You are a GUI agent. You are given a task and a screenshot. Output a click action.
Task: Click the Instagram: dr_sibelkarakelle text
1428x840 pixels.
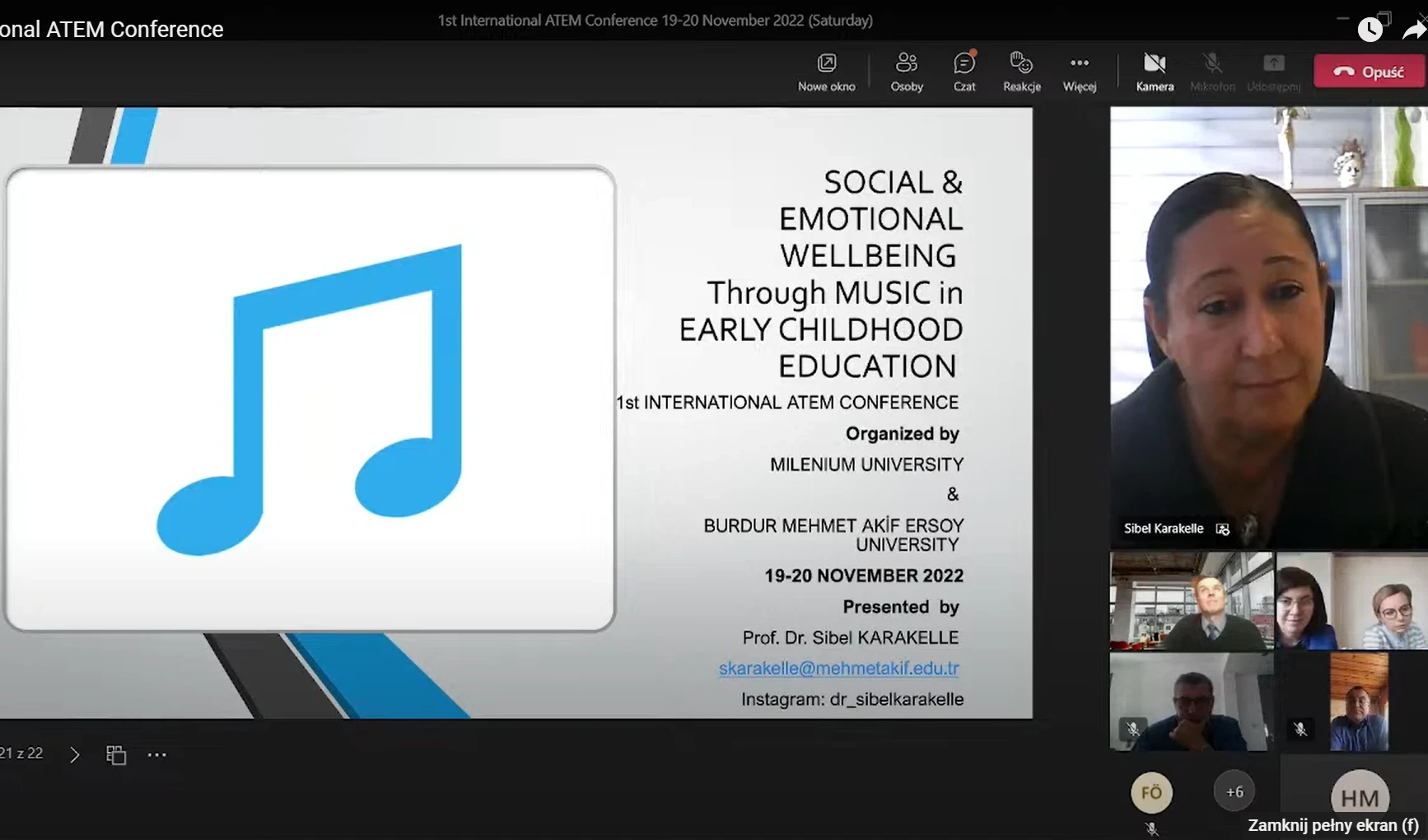(852, 699)
